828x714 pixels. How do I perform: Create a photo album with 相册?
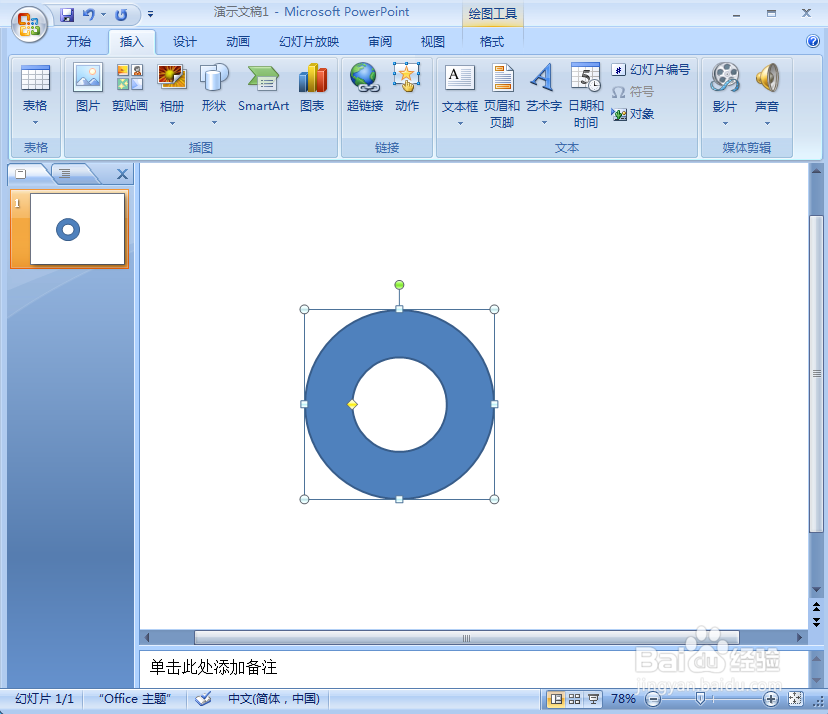[172, 88]
